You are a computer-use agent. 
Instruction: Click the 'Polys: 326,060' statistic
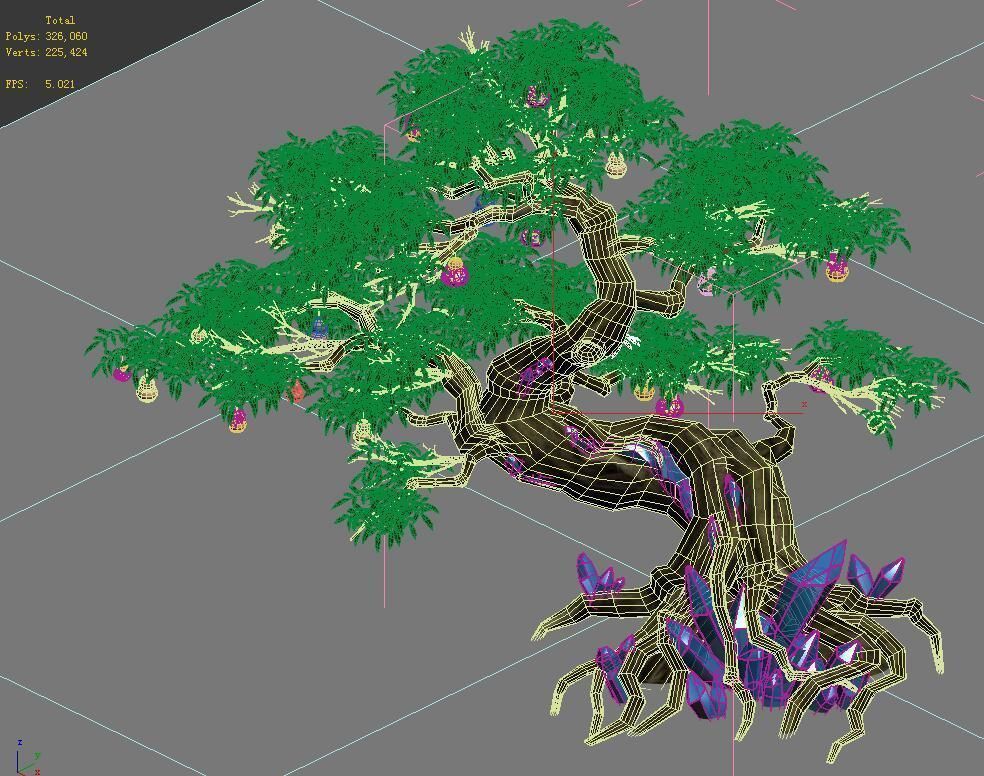coord(46,36)
